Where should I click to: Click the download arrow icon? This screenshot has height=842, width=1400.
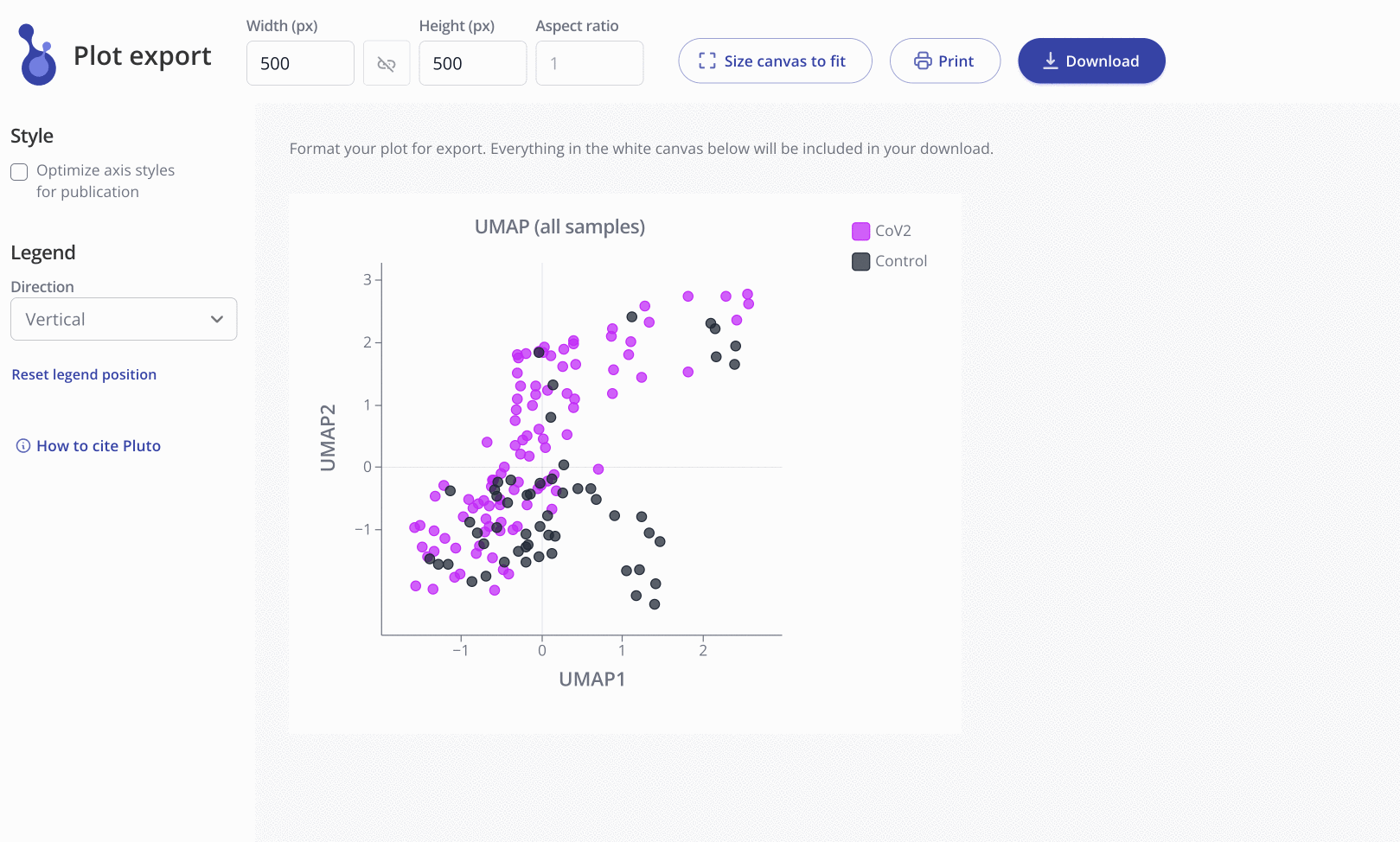(1051, 61)
